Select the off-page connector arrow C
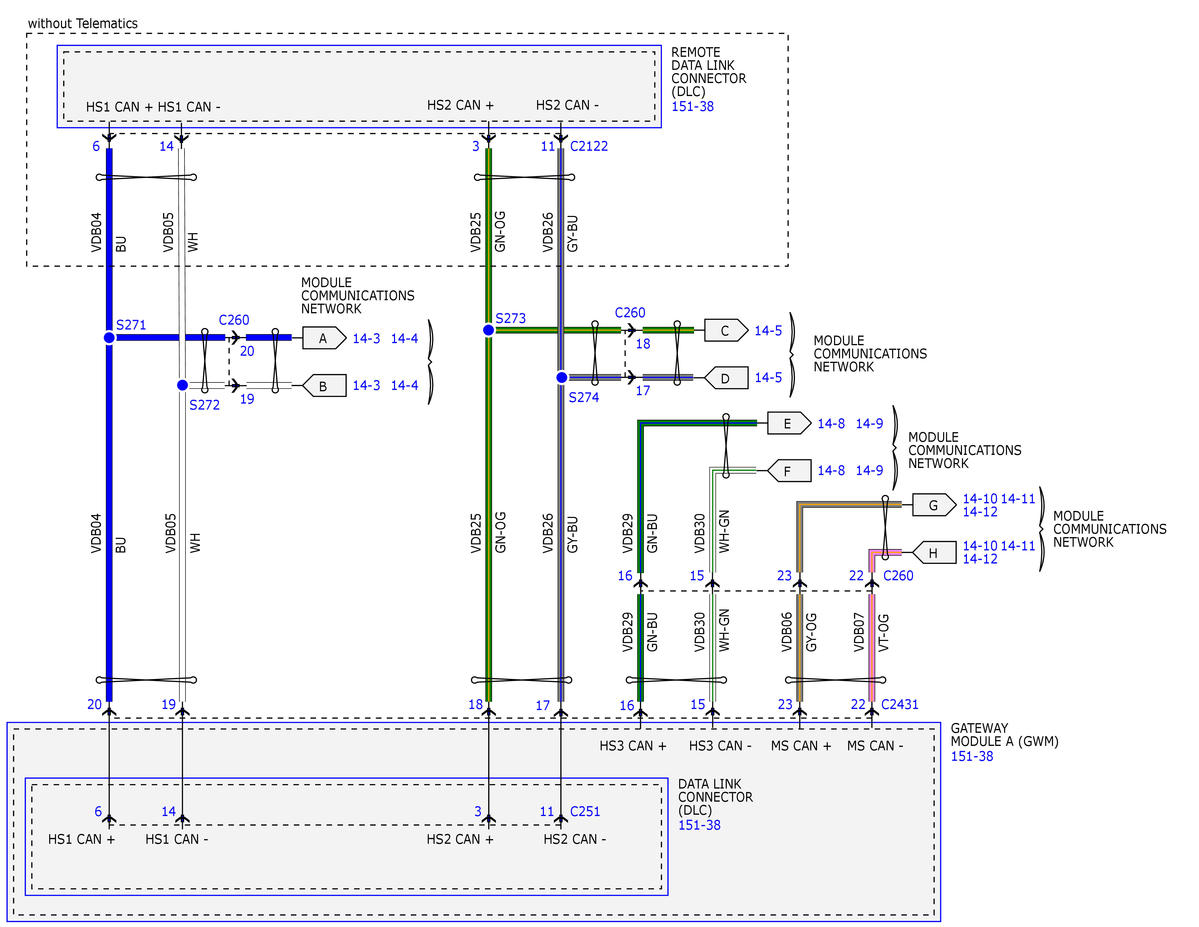Image resolution: width=1199 pixels, height=927 pixels. 726,329
